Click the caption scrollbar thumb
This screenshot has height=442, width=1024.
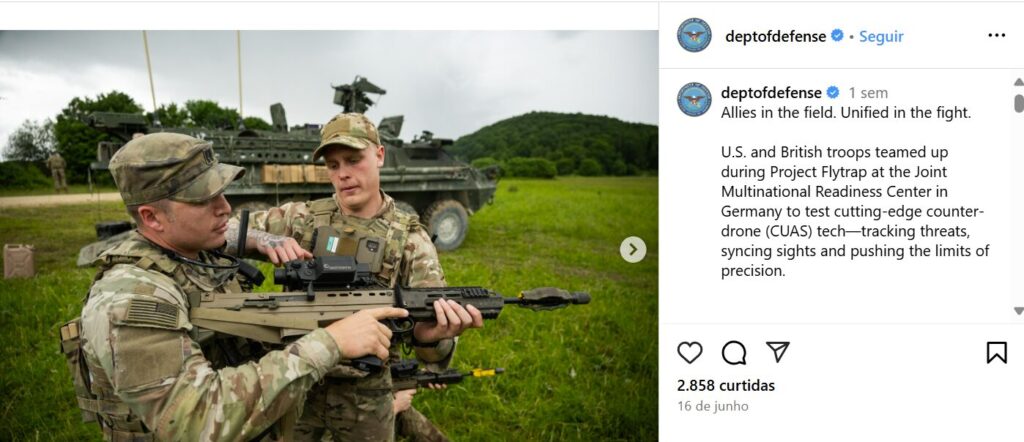(x=1019, y=103)
